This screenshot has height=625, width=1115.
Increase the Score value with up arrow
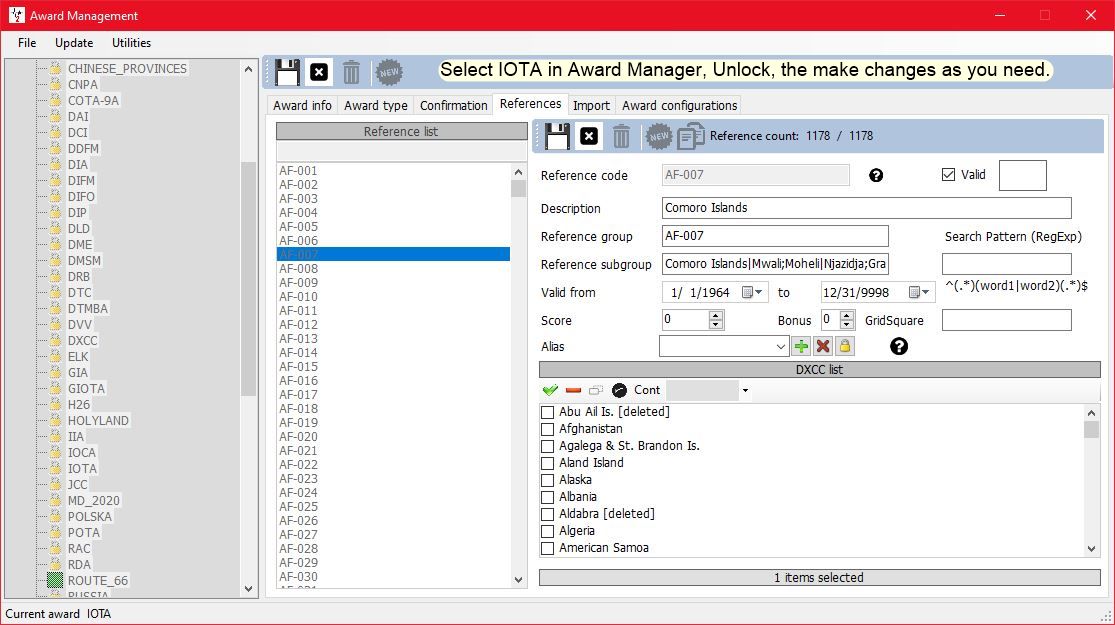tap(716, 316)
